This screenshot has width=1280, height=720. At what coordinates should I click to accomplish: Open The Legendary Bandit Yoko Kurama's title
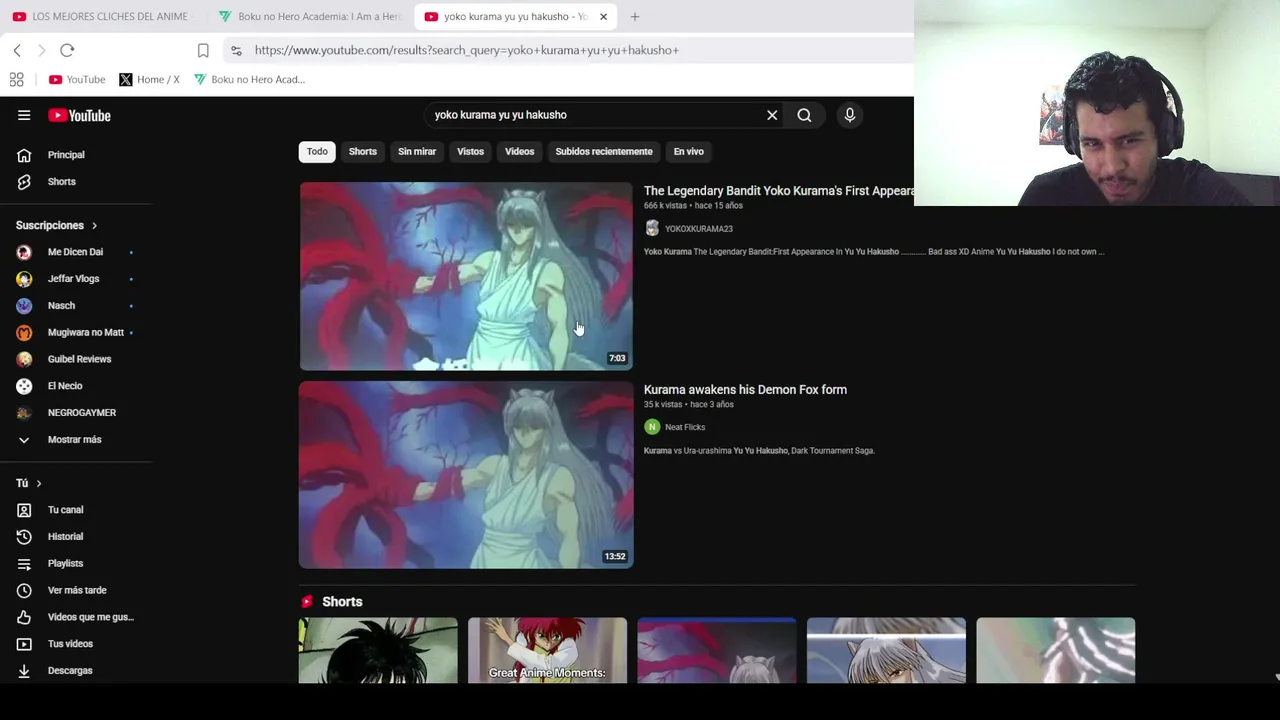click(x=779, y=191)
